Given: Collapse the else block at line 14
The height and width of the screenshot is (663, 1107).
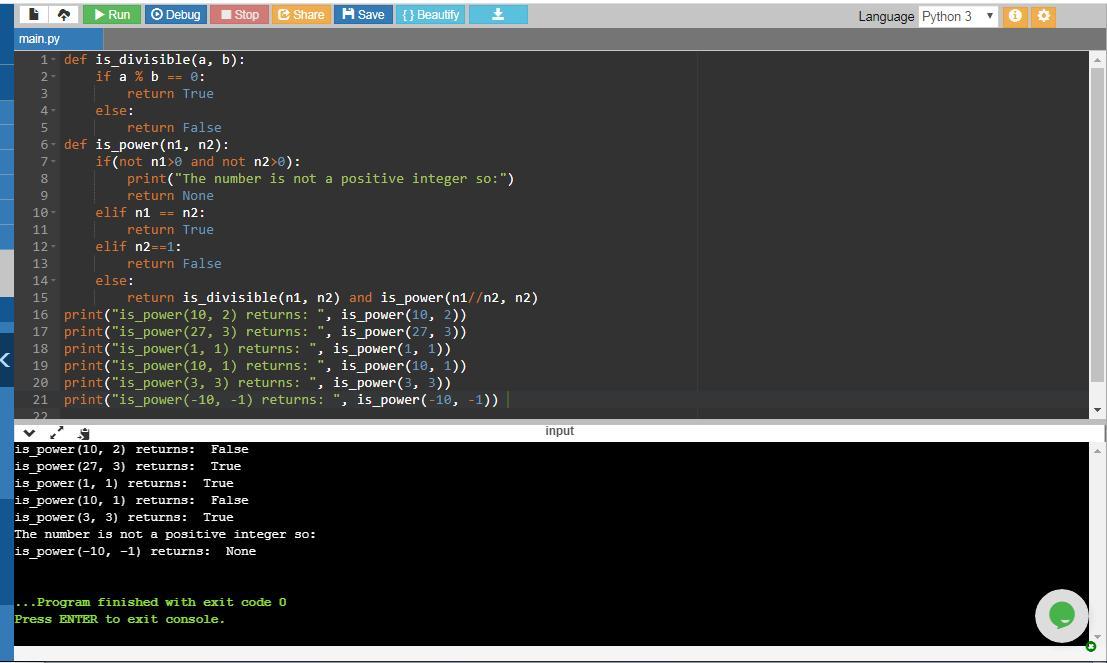Looking at the screenshot, I should 53,281.
